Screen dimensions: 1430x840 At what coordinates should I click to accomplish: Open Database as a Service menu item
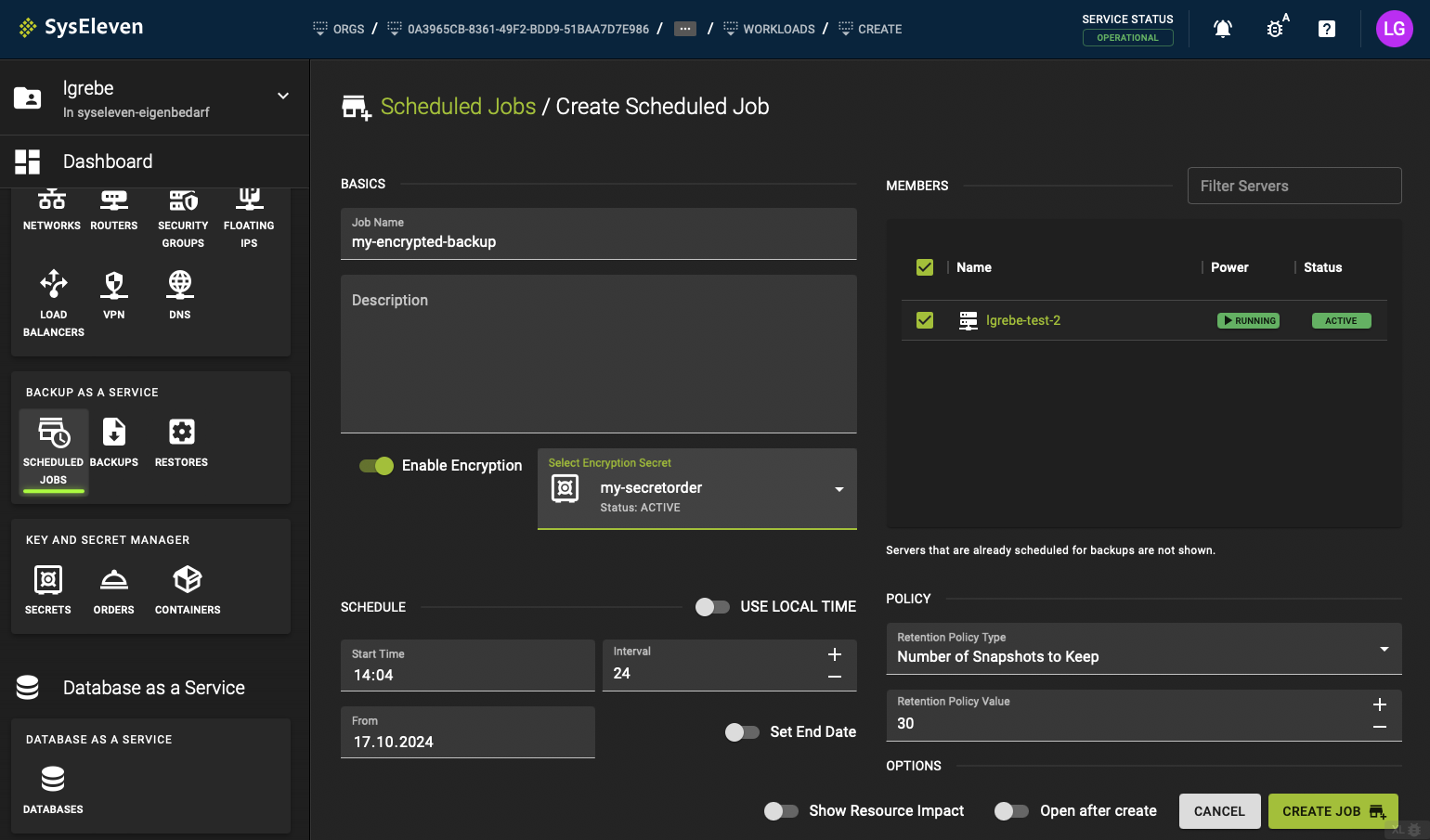154,688
